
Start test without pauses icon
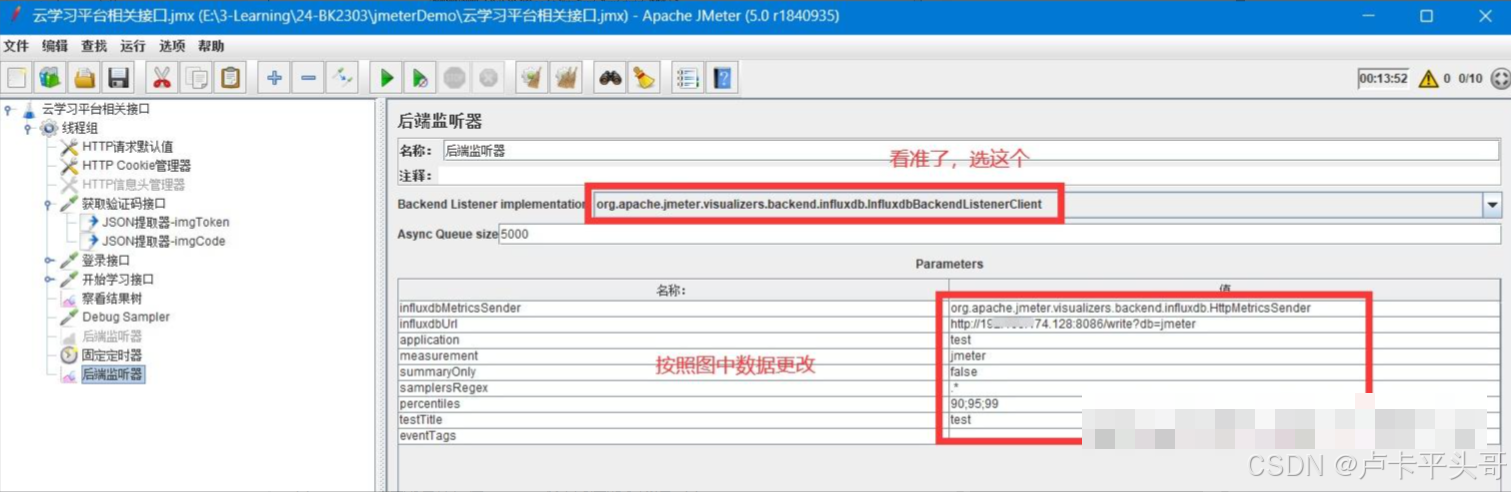pyautogui.click(x=421, y=77)
